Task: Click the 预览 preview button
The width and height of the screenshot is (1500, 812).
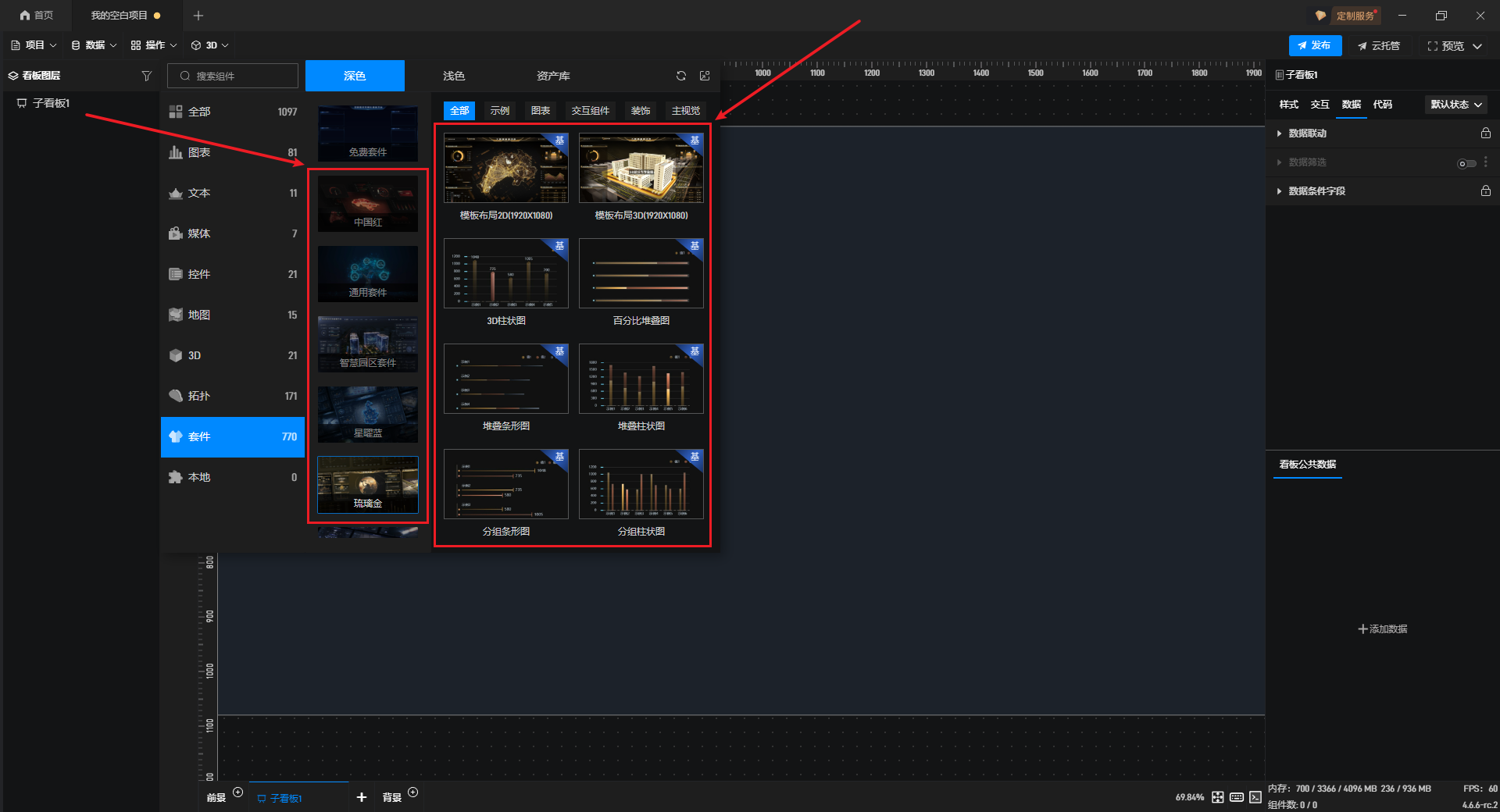Action: click(x=1445, y=46)
